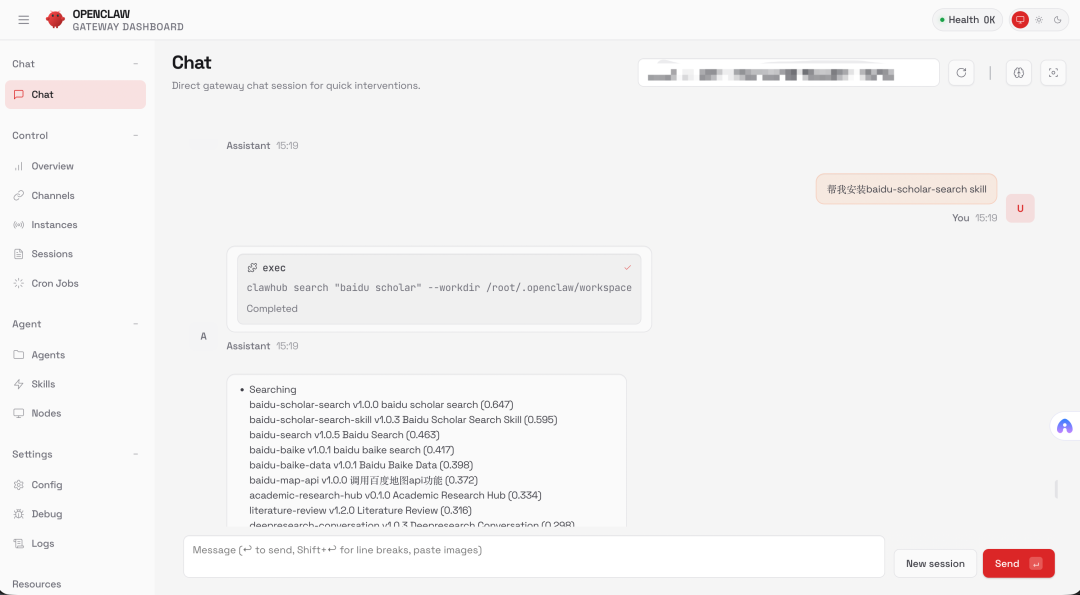Collapse the Agent sidebar section

[x=135, y=324]
